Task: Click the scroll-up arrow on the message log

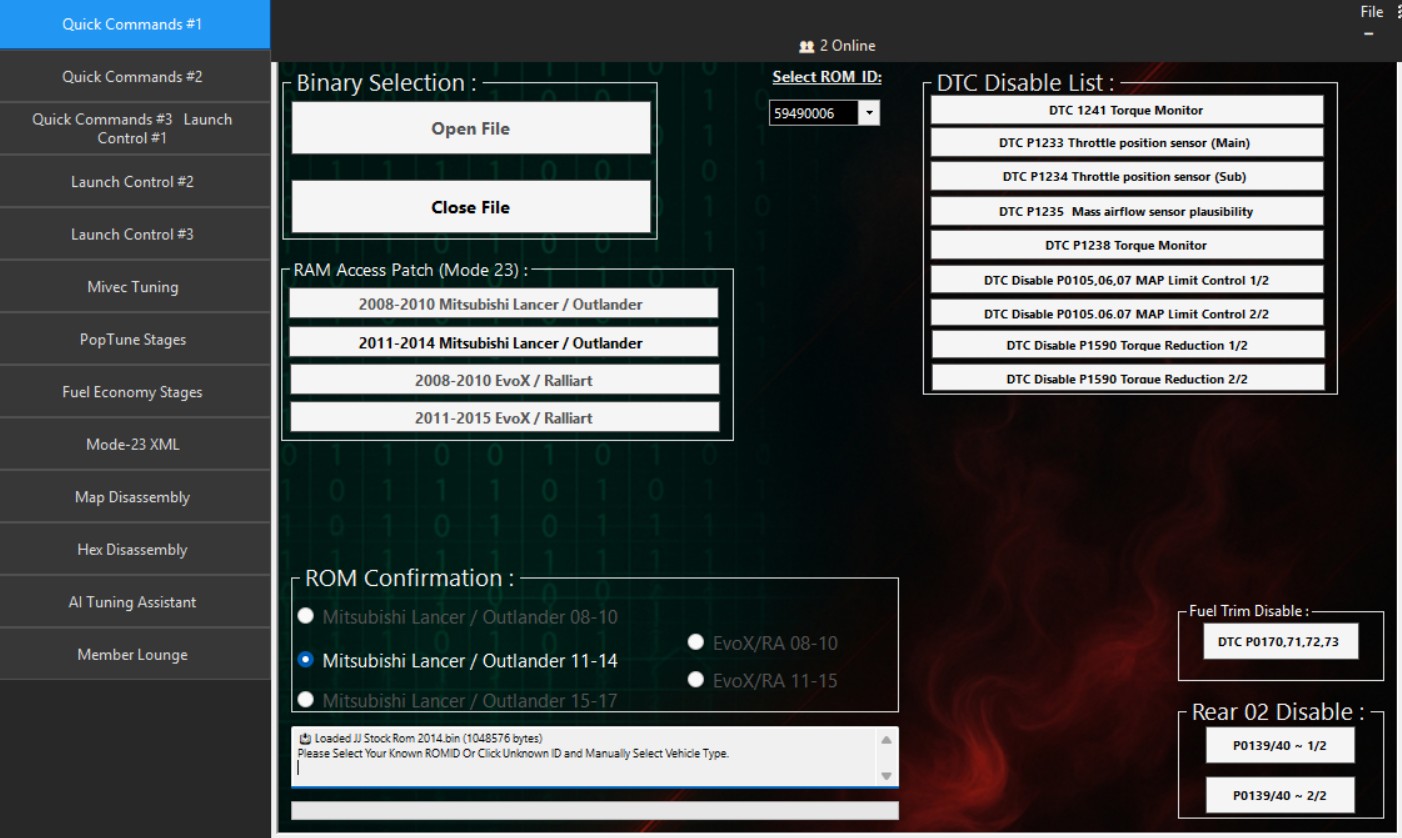Action: pyautogui.click(x=884, y=740)
